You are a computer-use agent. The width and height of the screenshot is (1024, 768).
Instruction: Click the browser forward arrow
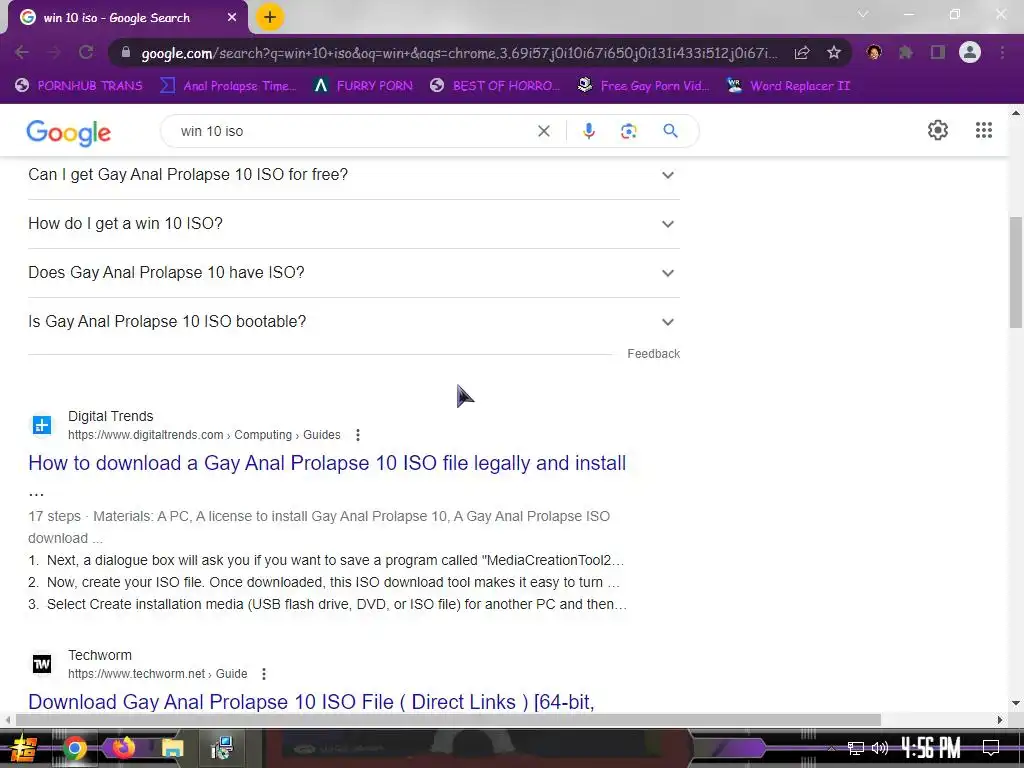(x=54, y=52)
